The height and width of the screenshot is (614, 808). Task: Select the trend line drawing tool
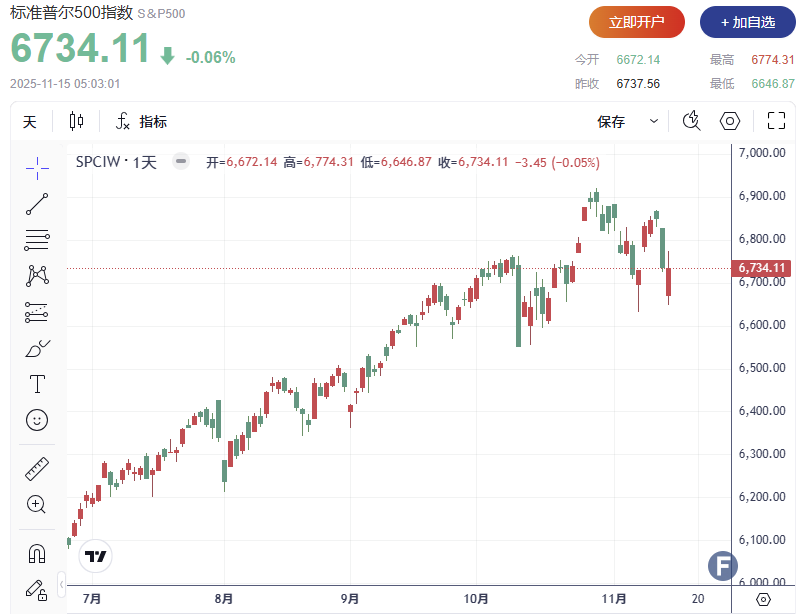pyautogui.click(x=37, y=204)
